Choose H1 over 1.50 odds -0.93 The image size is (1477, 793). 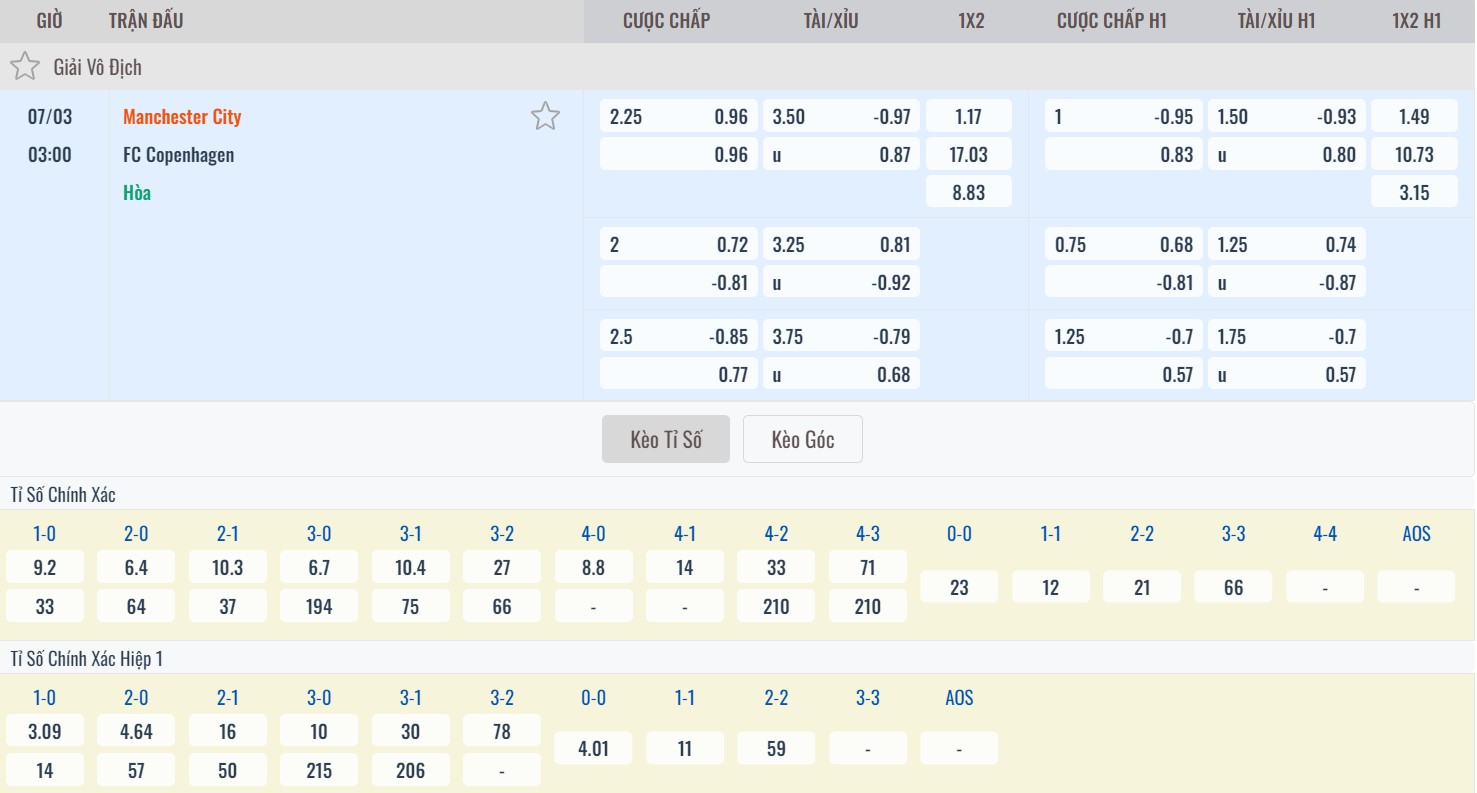pyautogui.click(x=1286, y=117)
